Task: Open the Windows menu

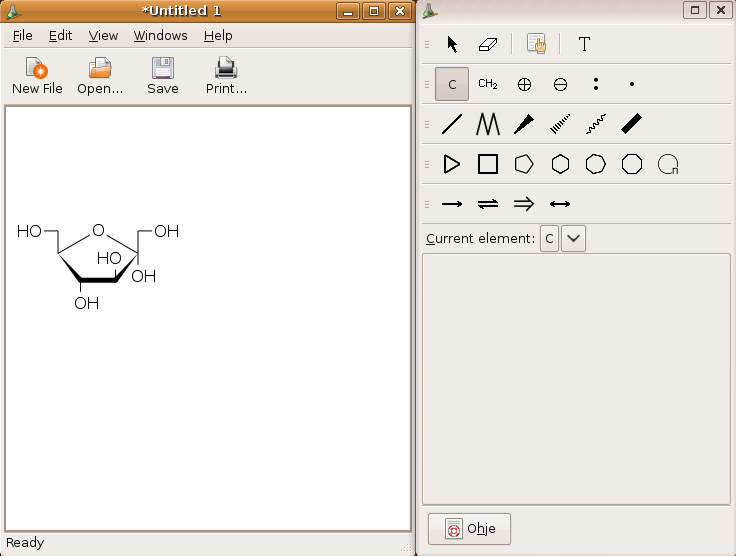Action: coord(160,35)
